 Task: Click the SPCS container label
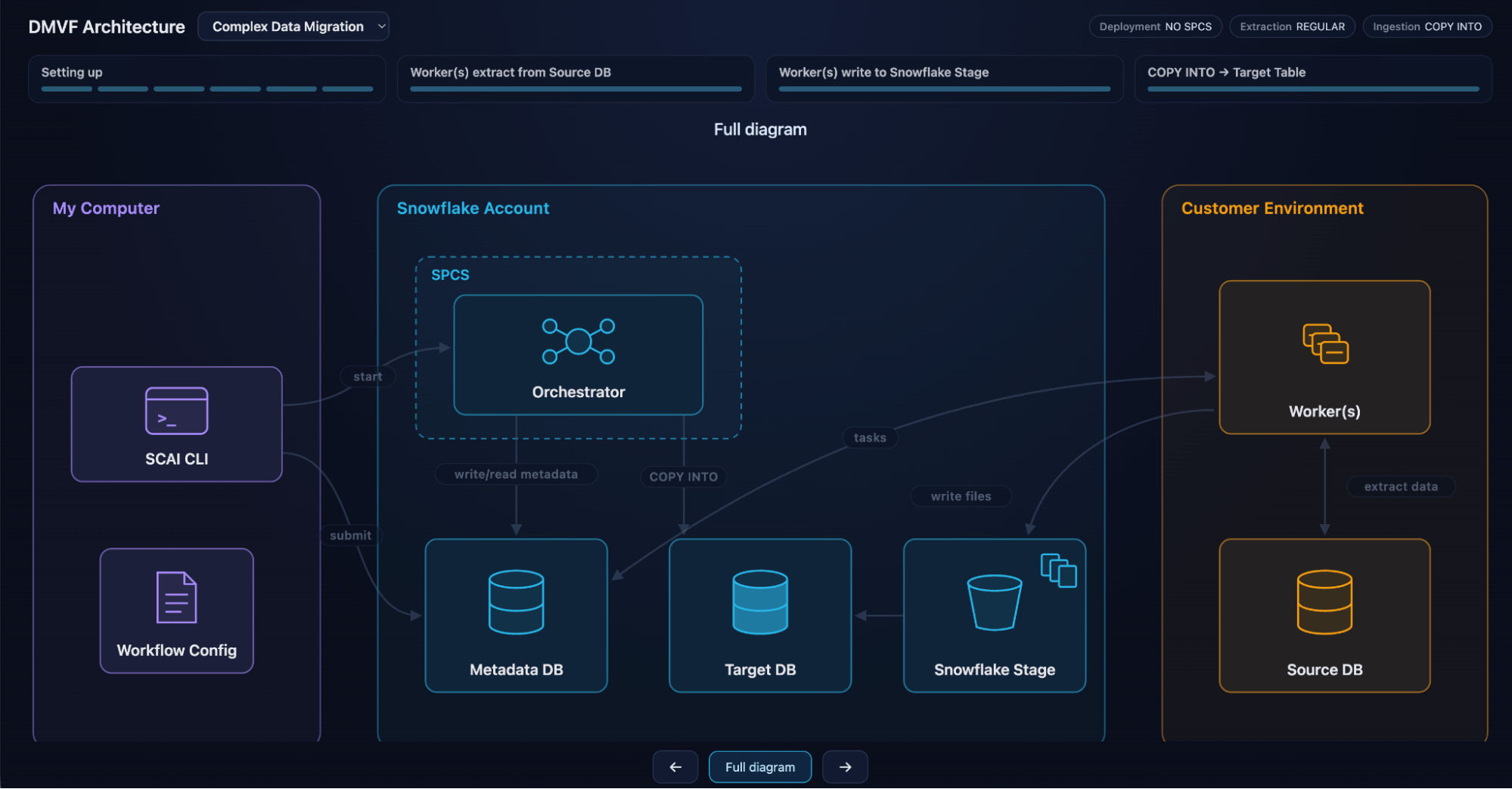tap(450, 275)
